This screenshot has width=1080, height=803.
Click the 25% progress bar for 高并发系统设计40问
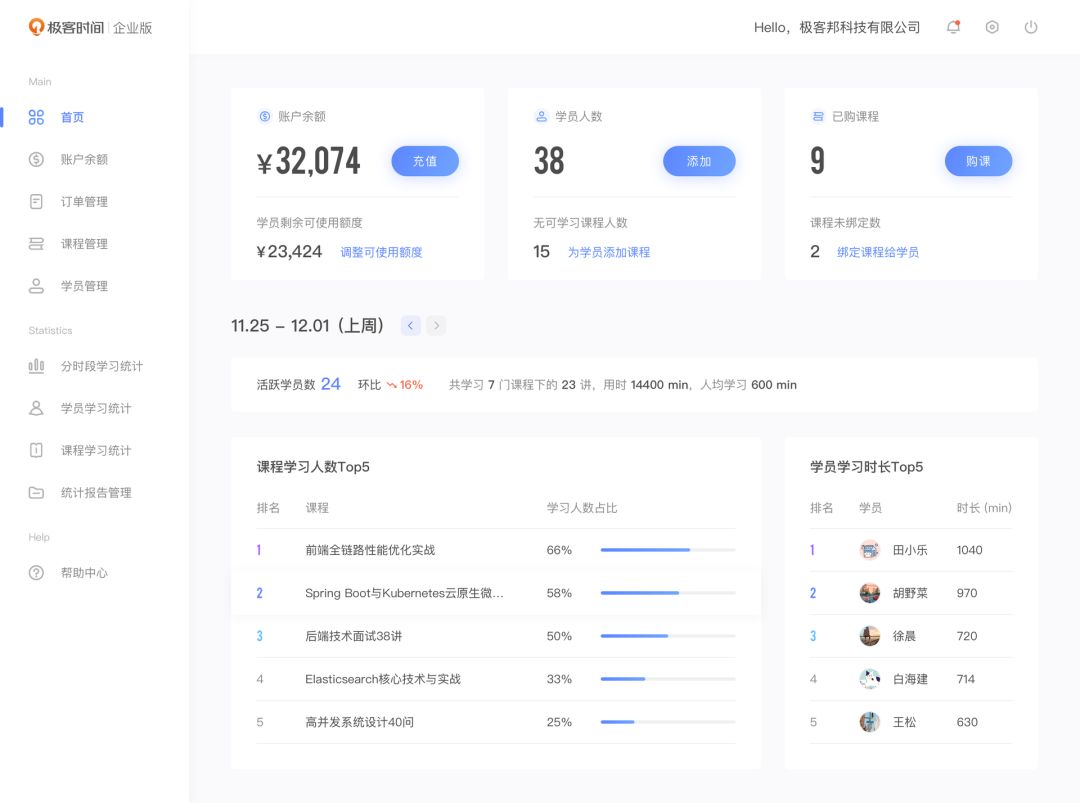(x=668, y=722)
